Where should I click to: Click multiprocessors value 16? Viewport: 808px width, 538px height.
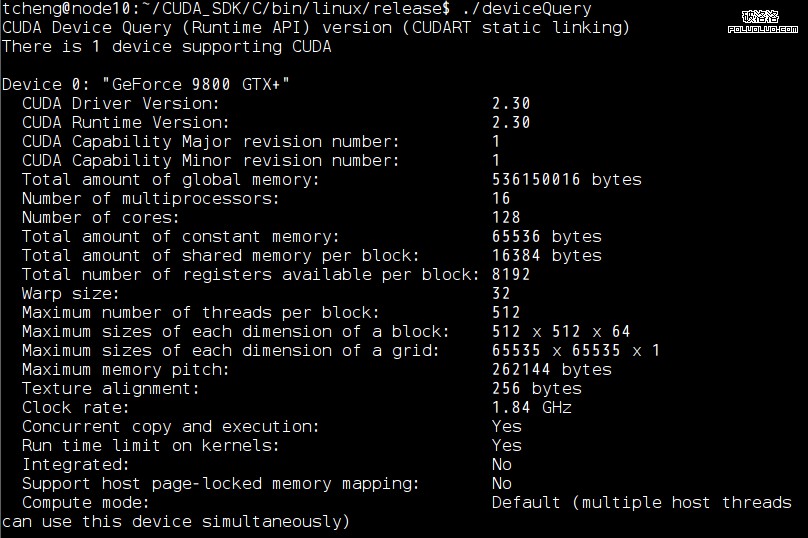coord(501,199)
